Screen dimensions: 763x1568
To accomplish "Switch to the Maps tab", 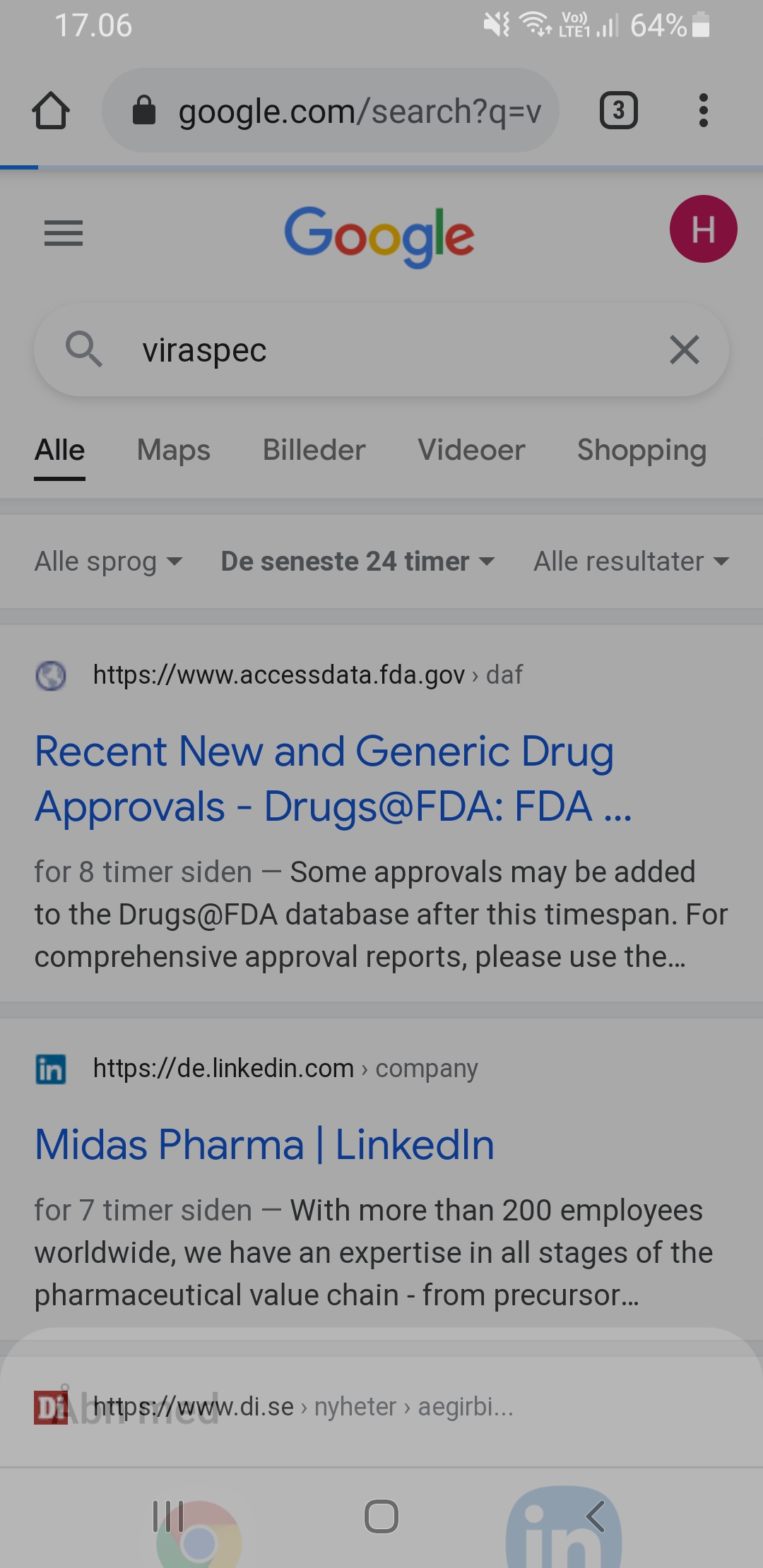I will (x=174, y=451).
